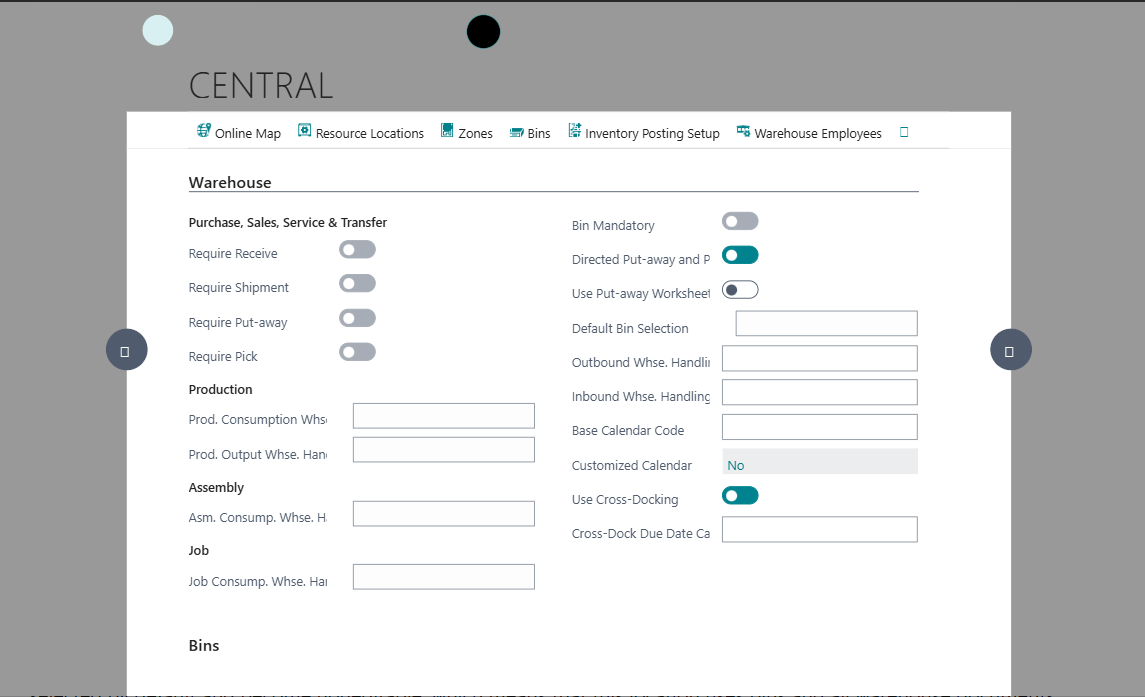Viewport: 1145px width, 697px height.
Task: Click the Zones icon
Action: (448, 132)
